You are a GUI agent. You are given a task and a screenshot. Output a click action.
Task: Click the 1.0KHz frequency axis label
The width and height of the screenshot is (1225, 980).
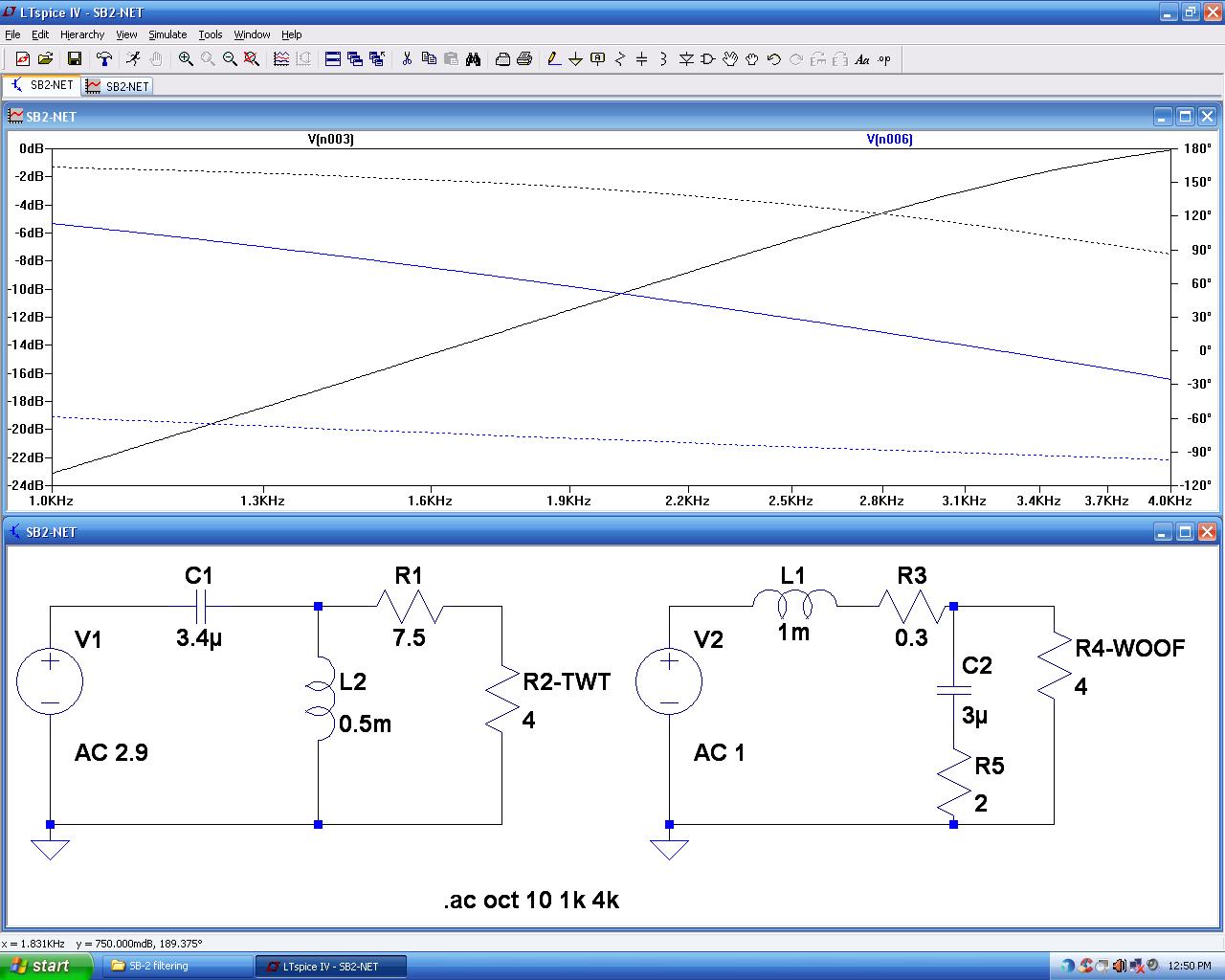coord(52,501)
